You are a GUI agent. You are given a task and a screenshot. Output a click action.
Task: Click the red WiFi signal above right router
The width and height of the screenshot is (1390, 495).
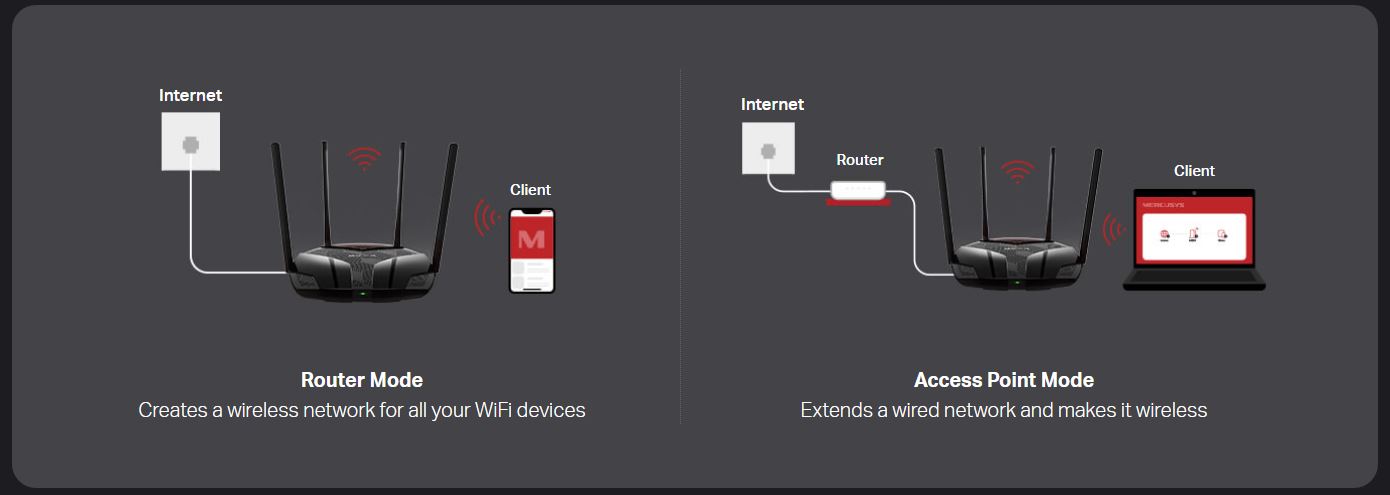click(1018, 172)
